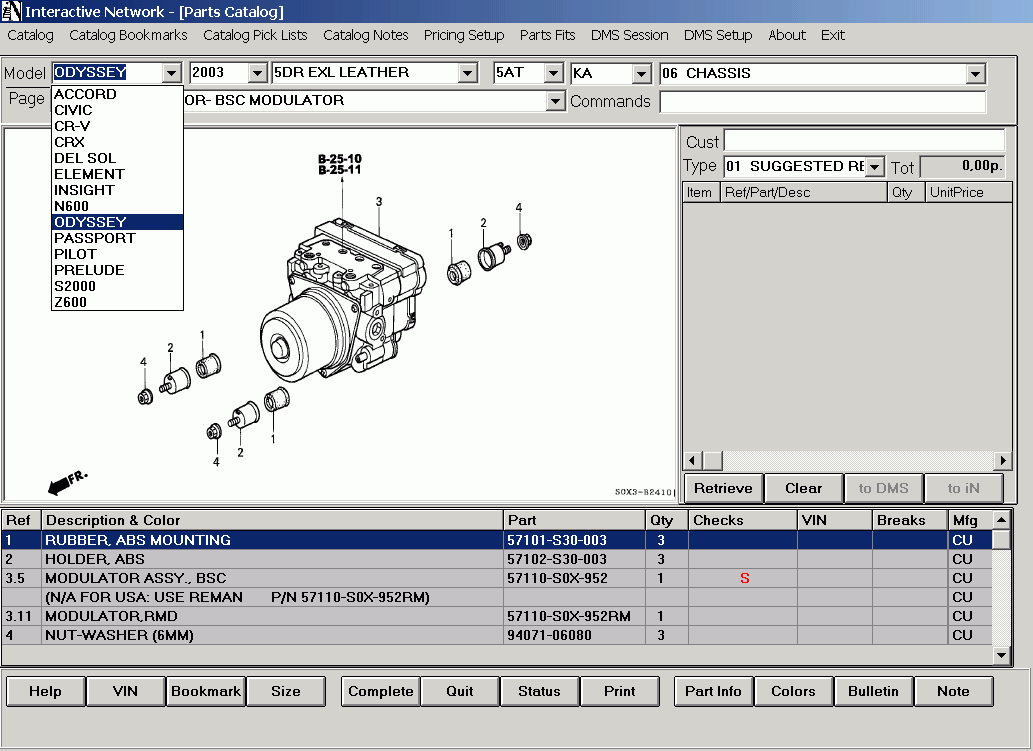Screen dimensions: 1033x751
Task: Select CRX from model list
Action: [117, 142]
